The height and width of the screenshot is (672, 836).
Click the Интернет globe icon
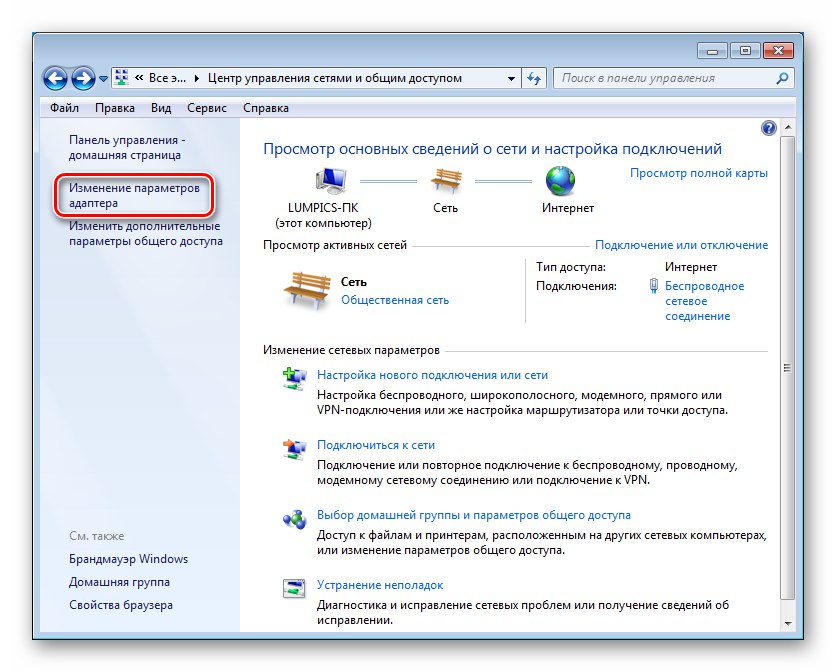tap(560, 180)
